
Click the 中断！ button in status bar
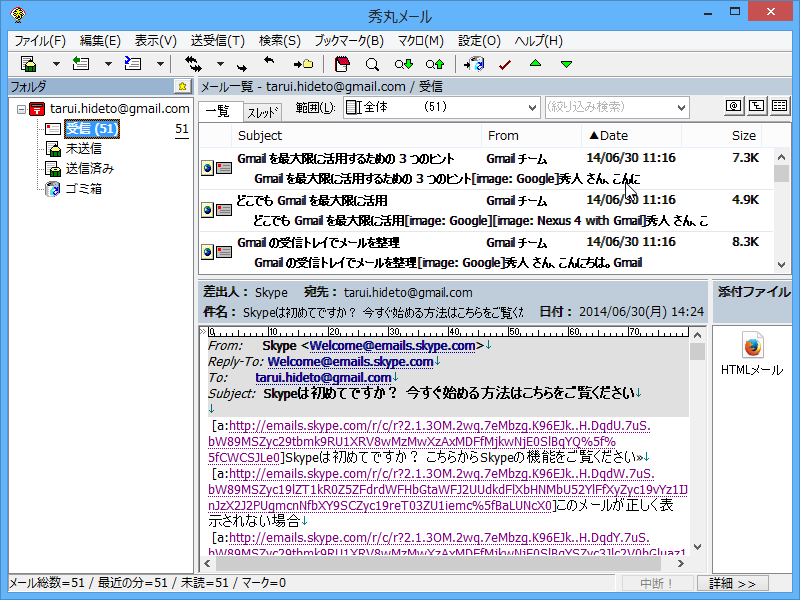click(x=656, y=583)
